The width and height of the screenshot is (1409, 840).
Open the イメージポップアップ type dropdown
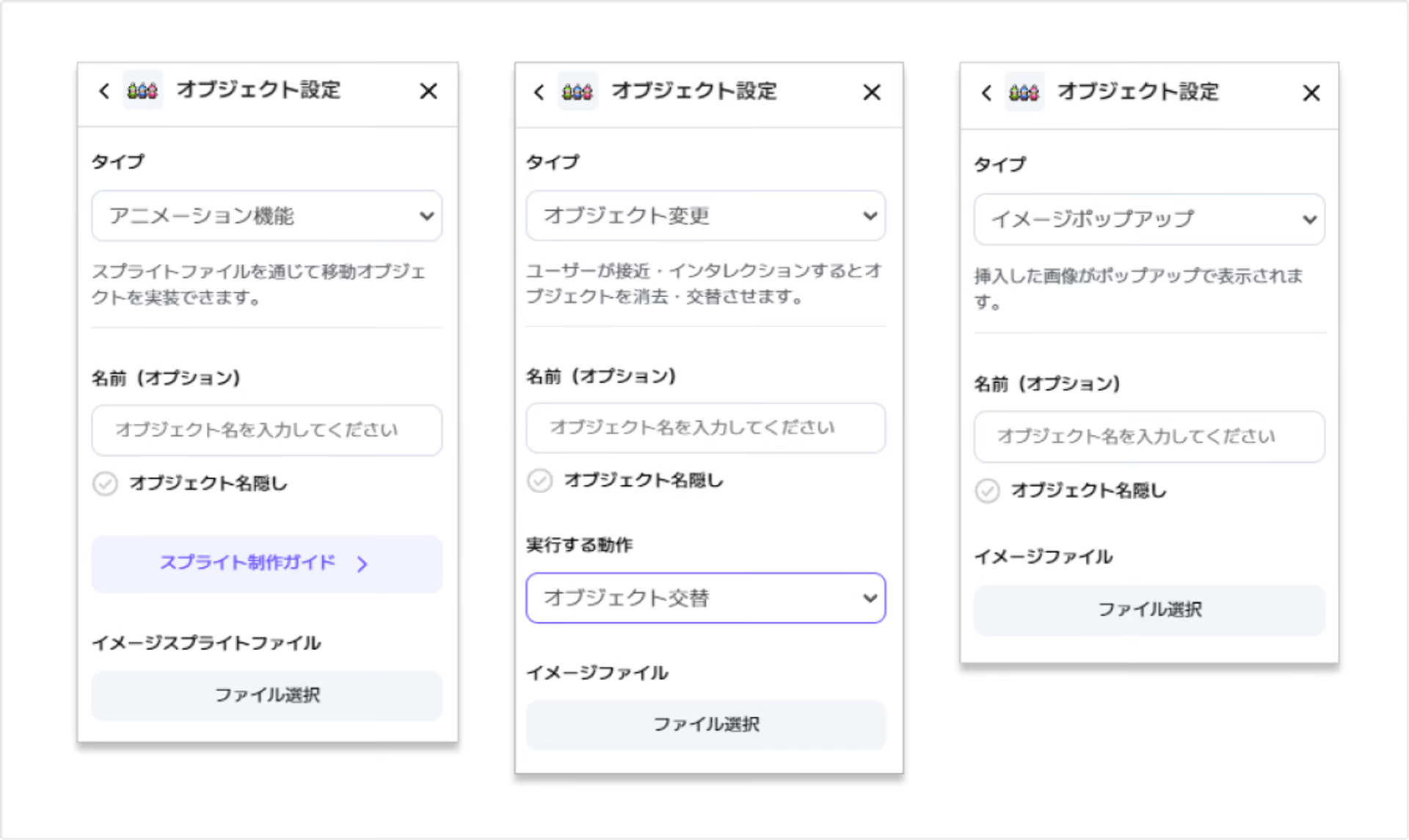pos(1148,219)
